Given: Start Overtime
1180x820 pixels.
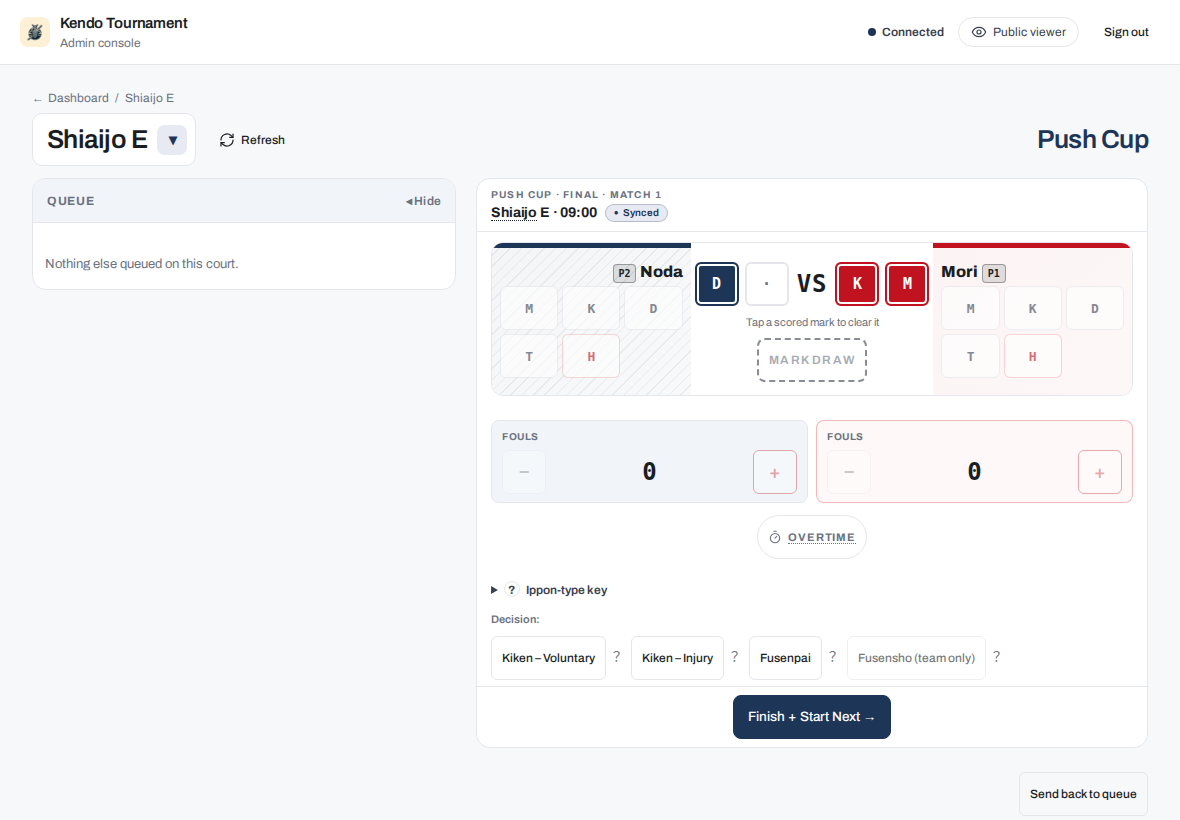Looking at the screenshot, I should point(812,537).
